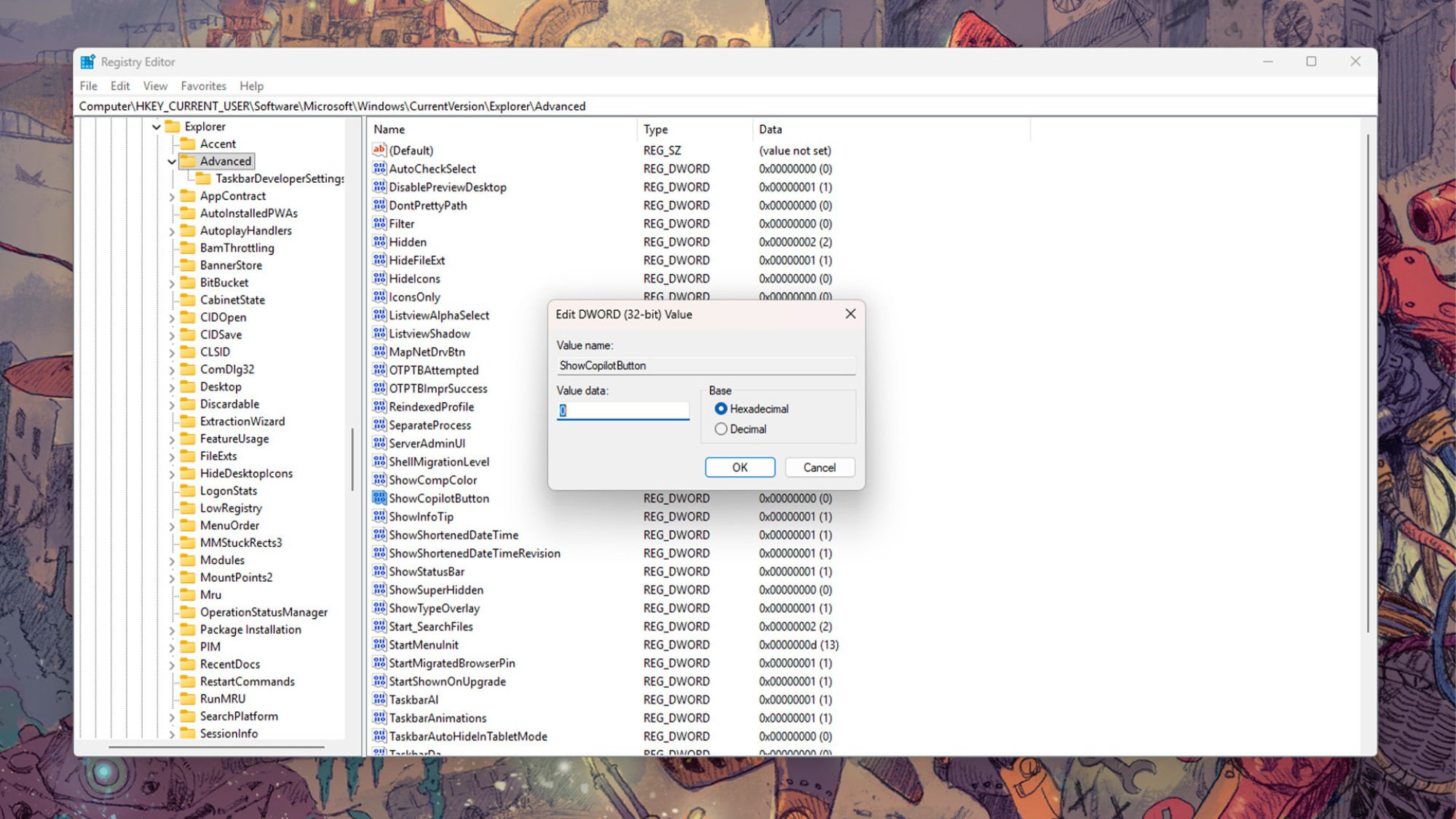Select the Advanced folder icon

coord(188,161)
